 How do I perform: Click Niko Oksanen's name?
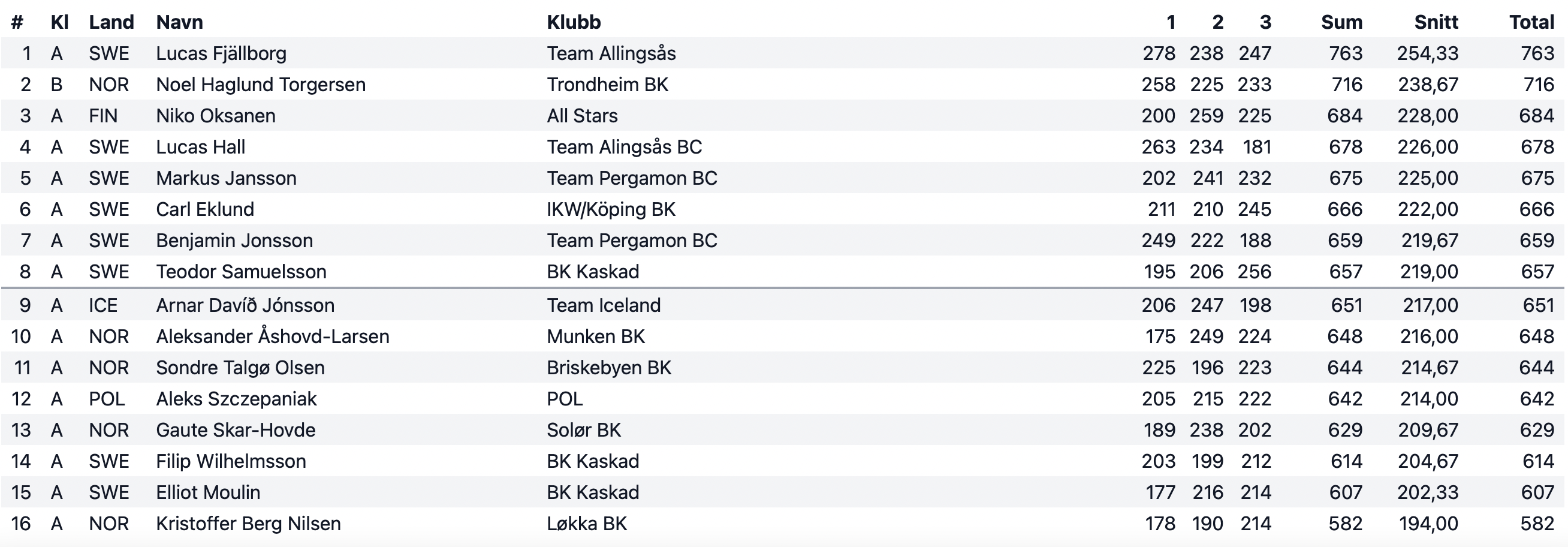point(215,116)
